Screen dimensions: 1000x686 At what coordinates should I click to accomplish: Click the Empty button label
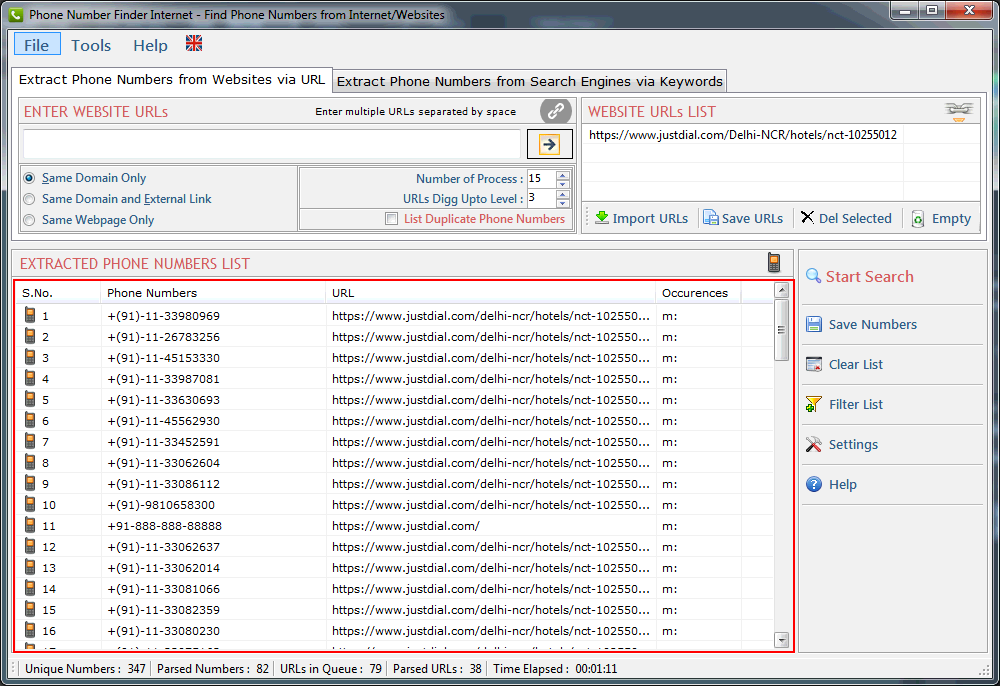click(951, 218)
